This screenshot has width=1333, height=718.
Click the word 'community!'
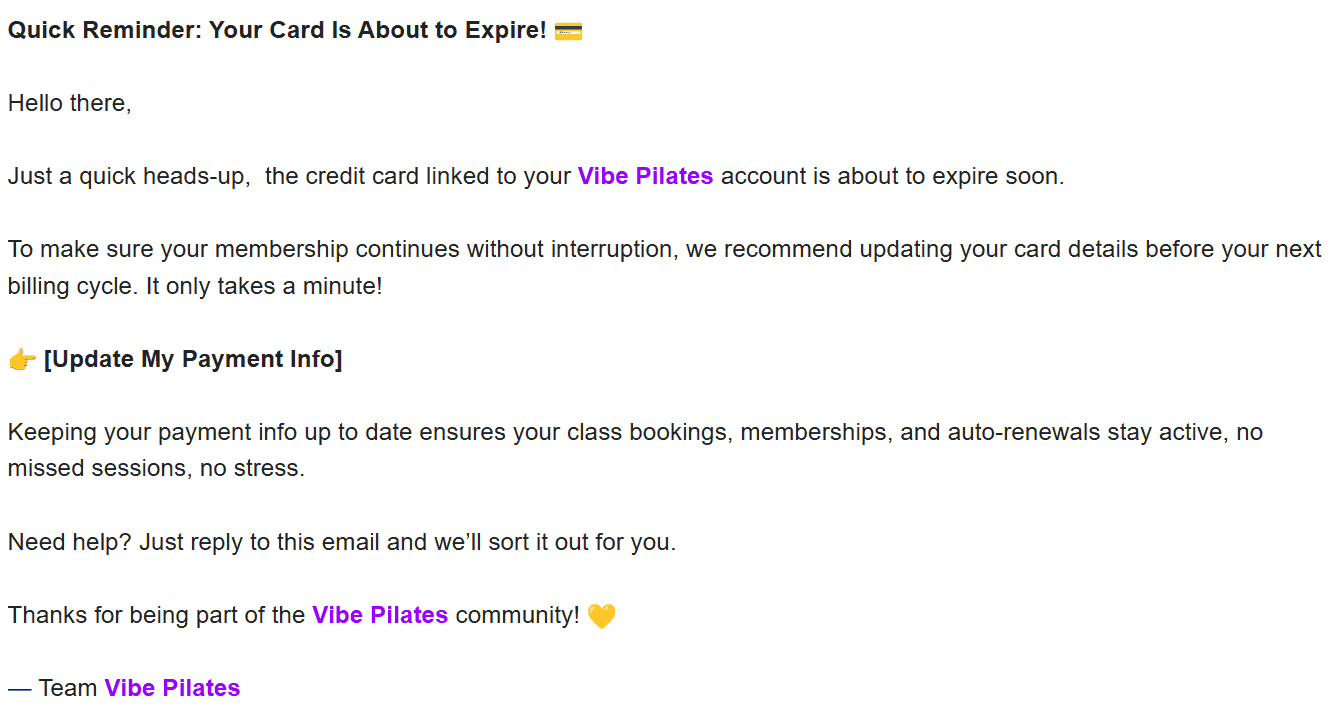click(517, 615)
